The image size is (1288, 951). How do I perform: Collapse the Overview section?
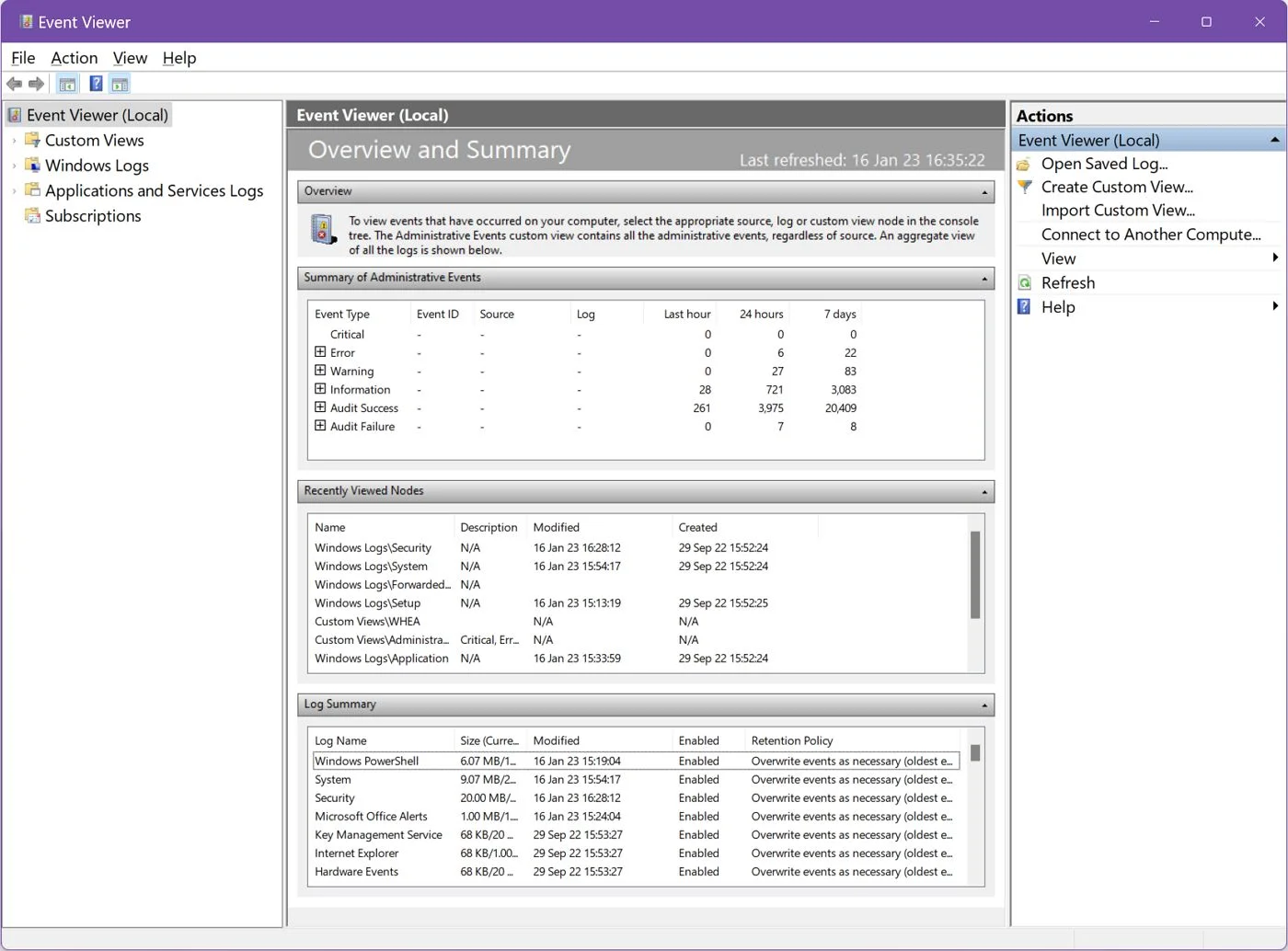[x=984, y=192]
